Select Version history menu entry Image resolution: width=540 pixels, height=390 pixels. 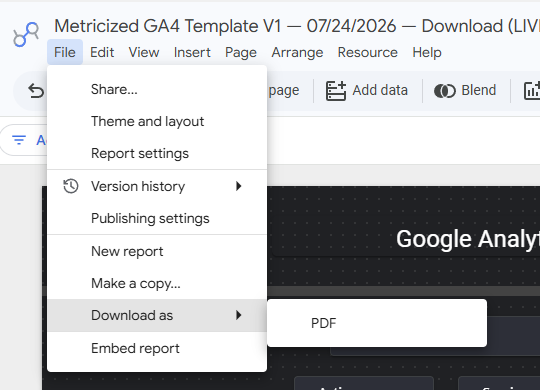click(x=157, y=186)
